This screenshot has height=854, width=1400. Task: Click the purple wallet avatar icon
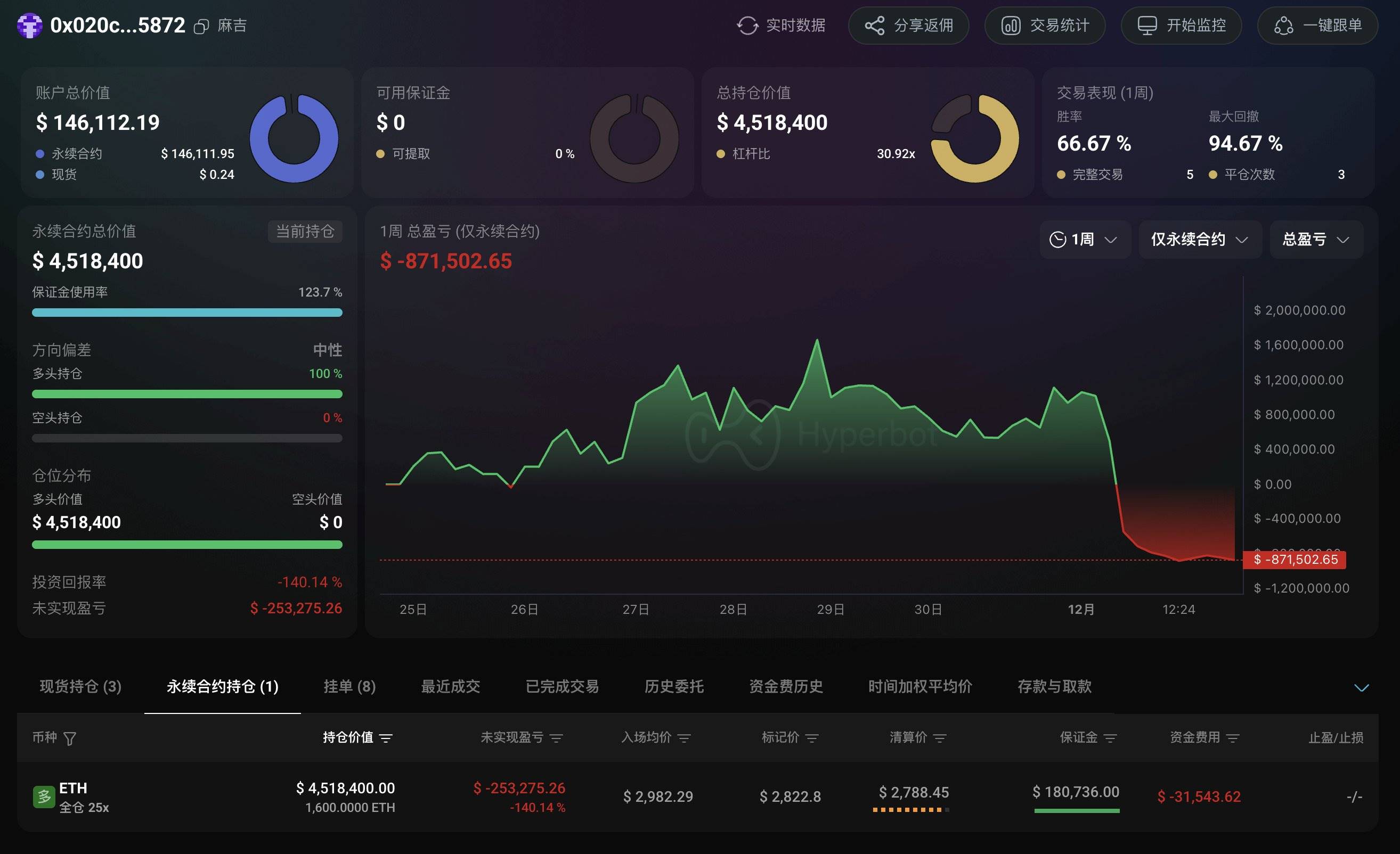[29, 26]
